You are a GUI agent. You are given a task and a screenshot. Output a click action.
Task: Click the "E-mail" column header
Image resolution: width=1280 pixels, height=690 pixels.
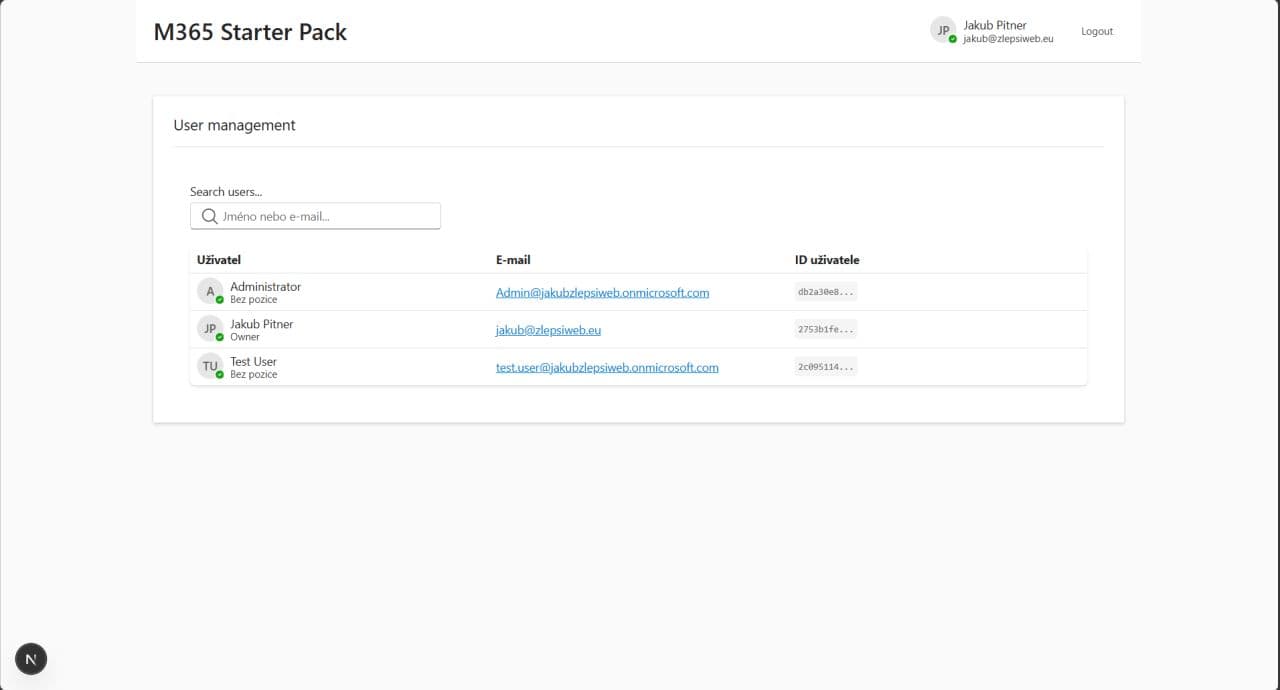tap(513, 260)
